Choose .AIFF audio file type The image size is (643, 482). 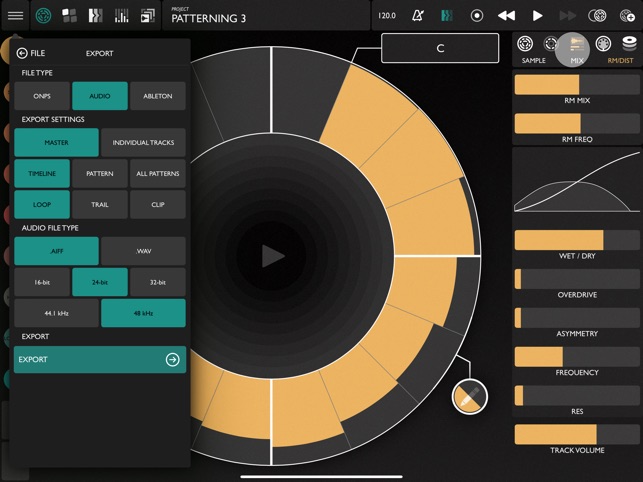57,251
